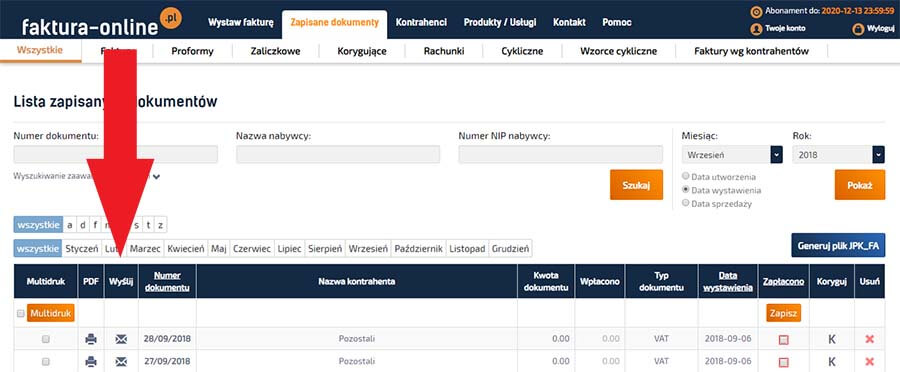Open Kontakt menu item

pos(569,22)
